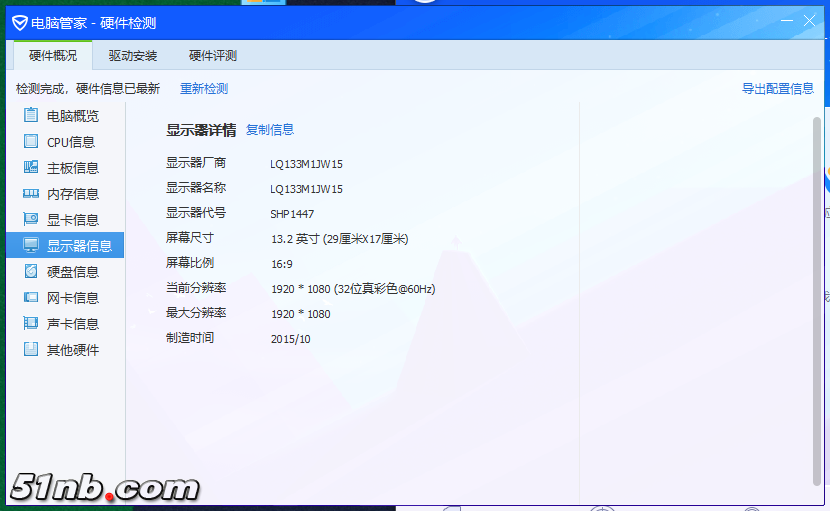Select the CPU信息 sidebar icon
This screenshot has width=830, height=511.
pos(31,142)
